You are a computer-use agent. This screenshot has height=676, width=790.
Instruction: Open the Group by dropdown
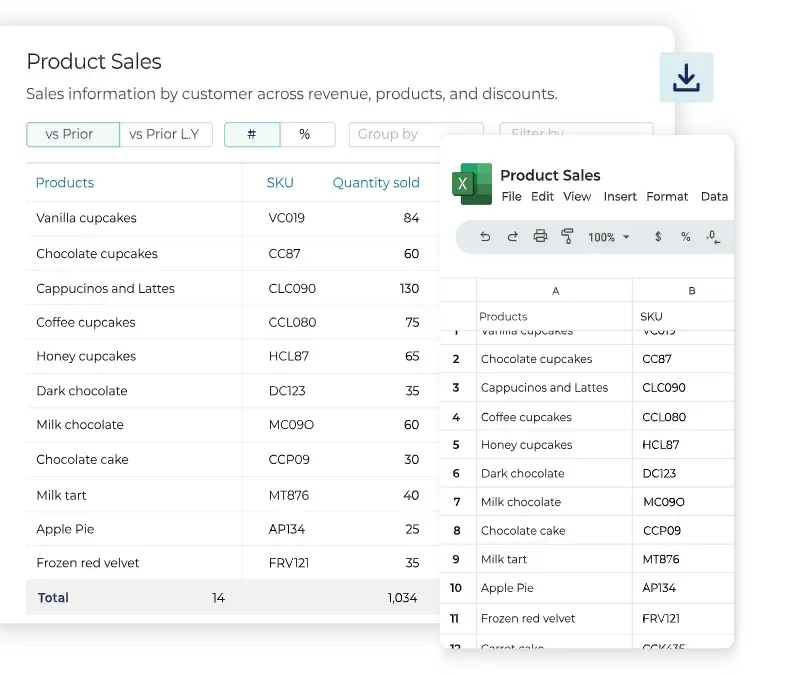(x=394, y=134)
